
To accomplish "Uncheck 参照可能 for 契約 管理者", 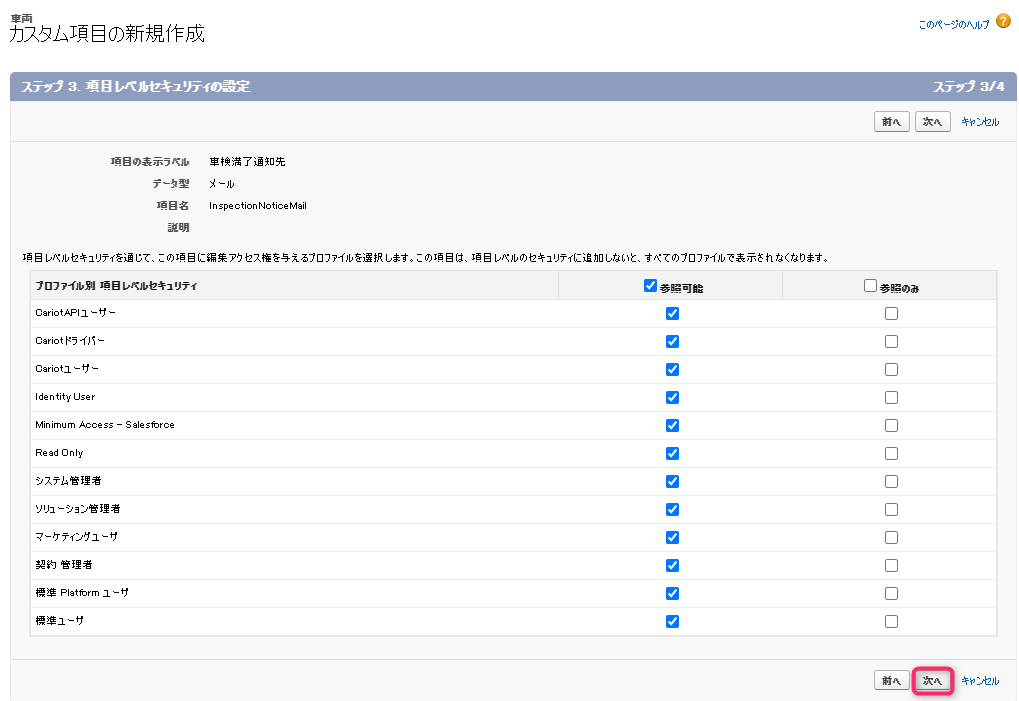I will (672, 565).
